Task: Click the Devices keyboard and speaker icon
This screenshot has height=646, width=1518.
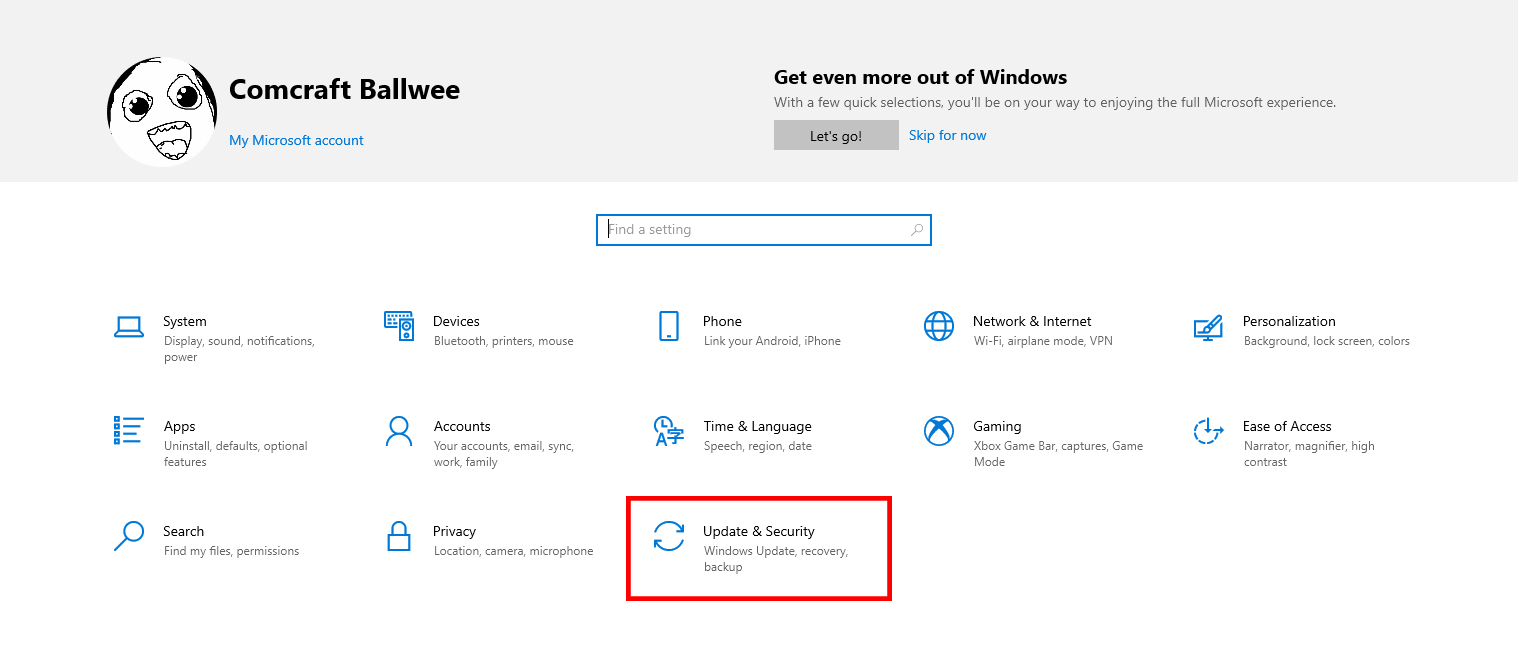Action: pyautogui.click(x=399, y=326)
